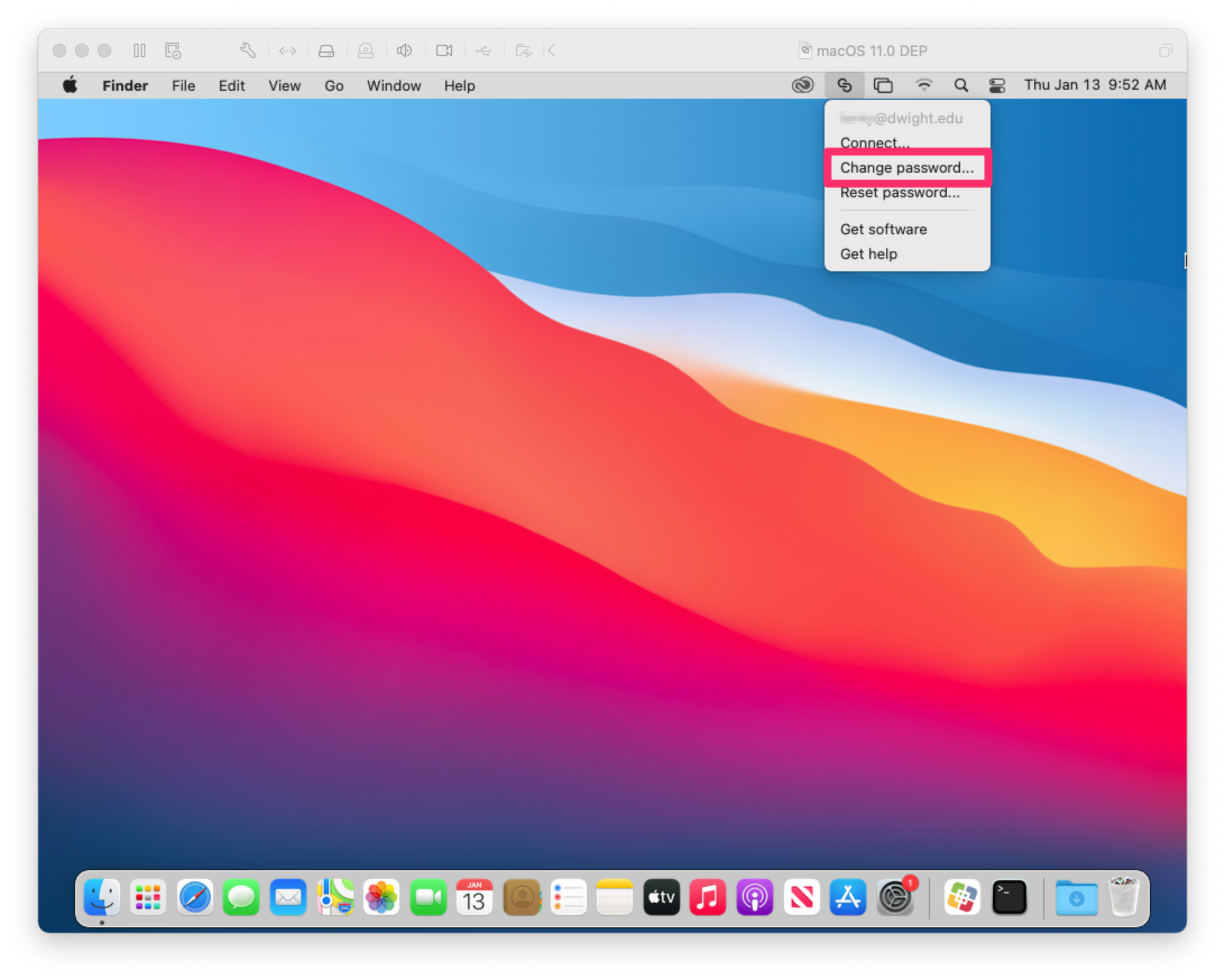The width and height of the screenshot is (1225, 980).
Task: Select Change password... menu item
Action: 906,168
